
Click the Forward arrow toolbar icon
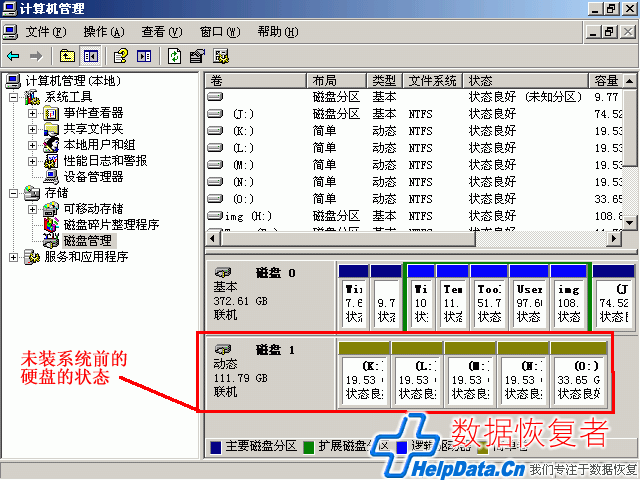coord(36,56)
